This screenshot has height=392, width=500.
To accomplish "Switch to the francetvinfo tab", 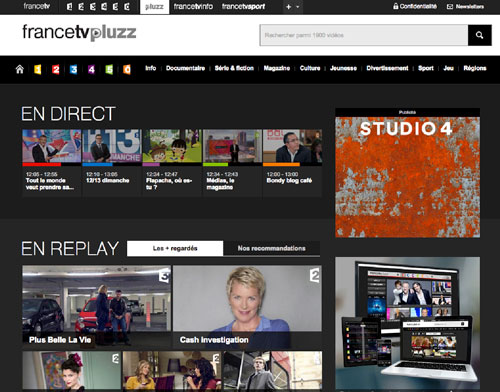I will [x=193, y=7].
